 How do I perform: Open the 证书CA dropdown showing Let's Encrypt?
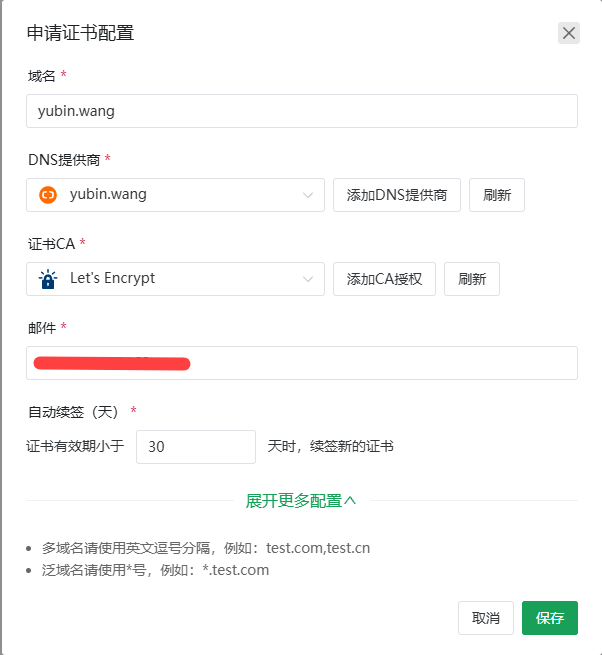[x=175, y=279]
